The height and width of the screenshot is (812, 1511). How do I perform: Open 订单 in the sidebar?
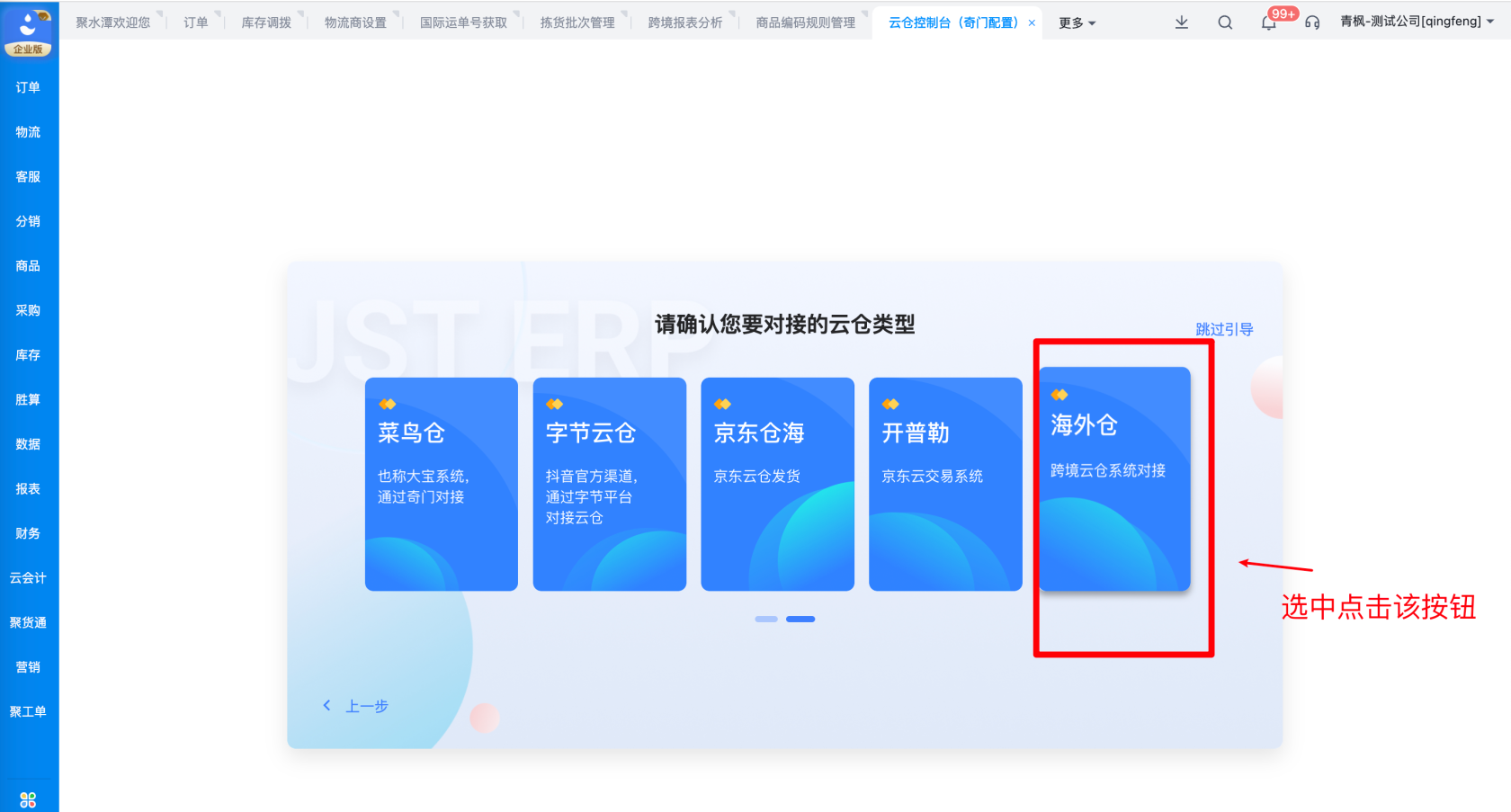tap(28, 87)
